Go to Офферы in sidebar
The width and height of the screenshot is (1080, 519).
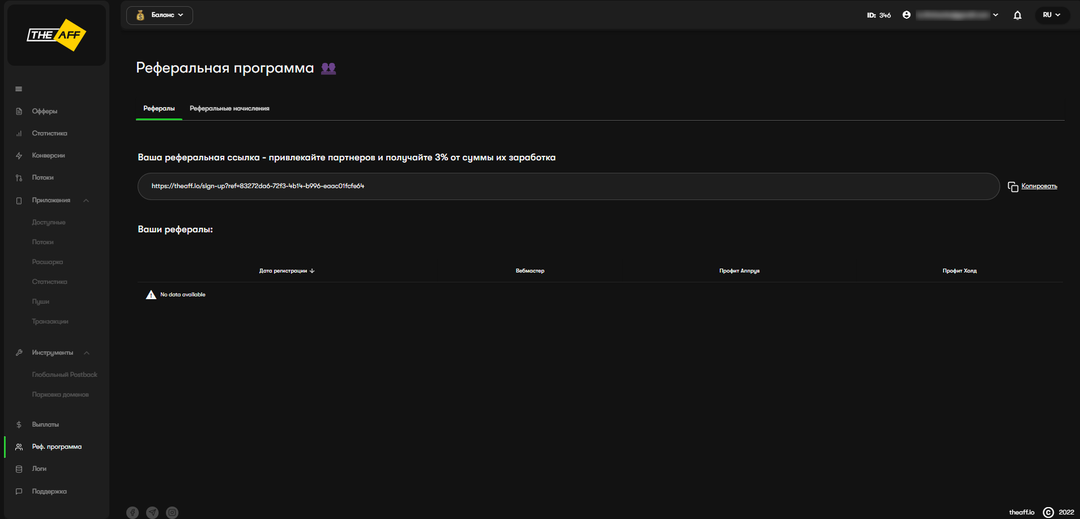click(45, 111)
